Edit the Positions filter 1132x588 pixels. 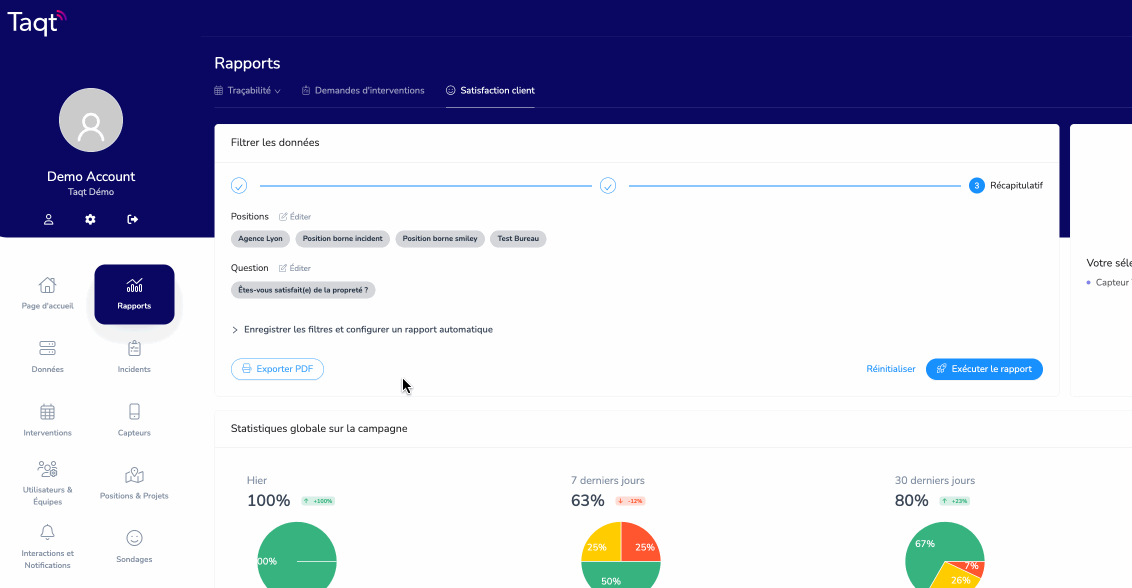(x=295, y=217)
